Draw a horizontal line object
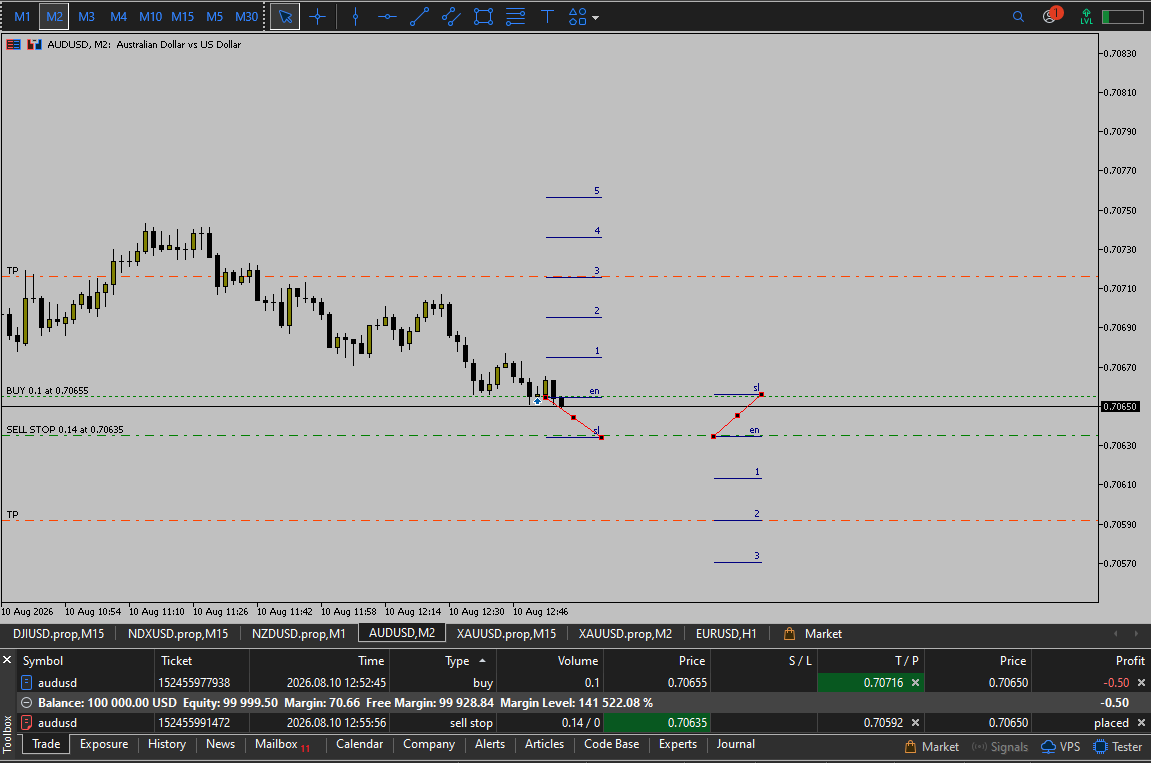Image resolution: width=1151 pixels, height=763 pixels. tap(387, 16)
